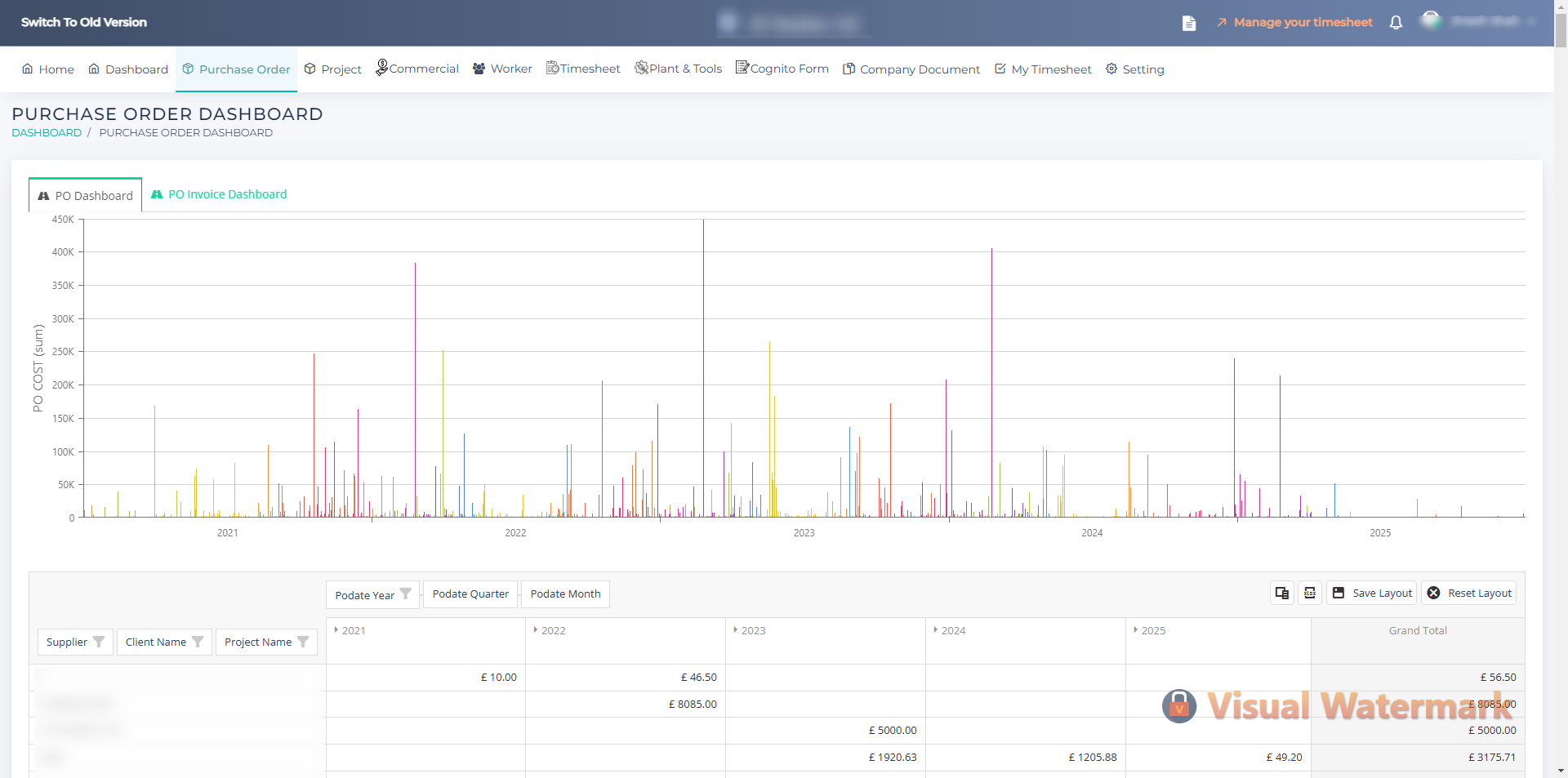Screen dimensions: 1568x778
Task: Click the XLSX export icon
Action: pos(1310,594)
